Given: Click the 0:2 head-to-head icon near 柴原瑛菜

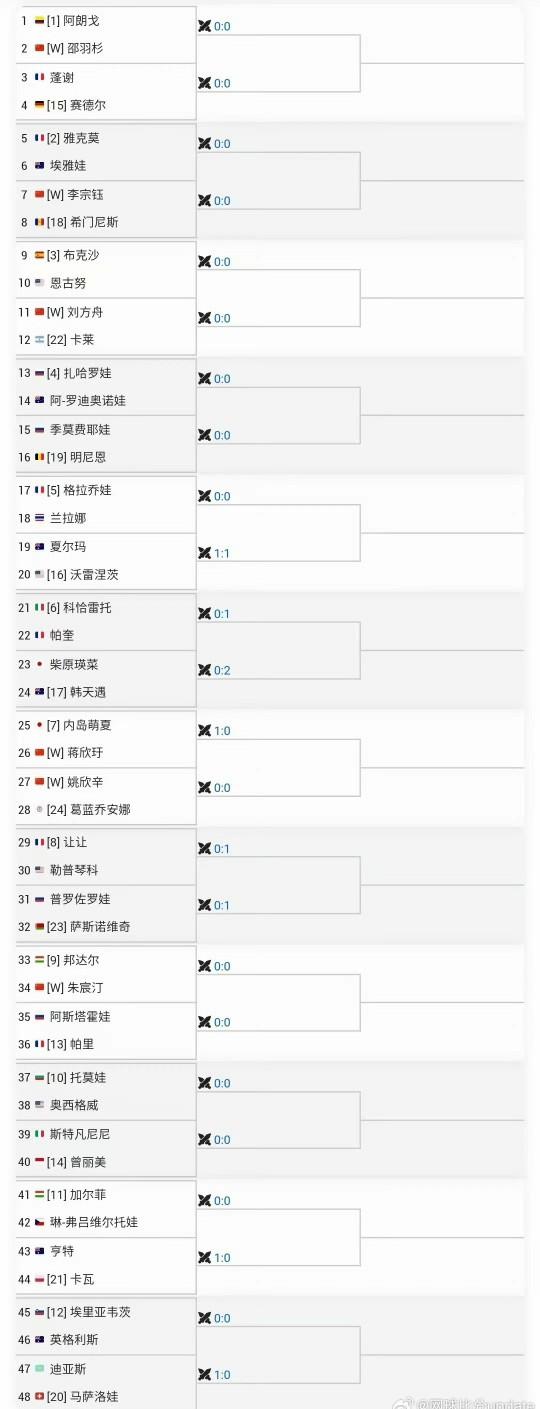Looking at the screenshot, I should tap(205, 670).
